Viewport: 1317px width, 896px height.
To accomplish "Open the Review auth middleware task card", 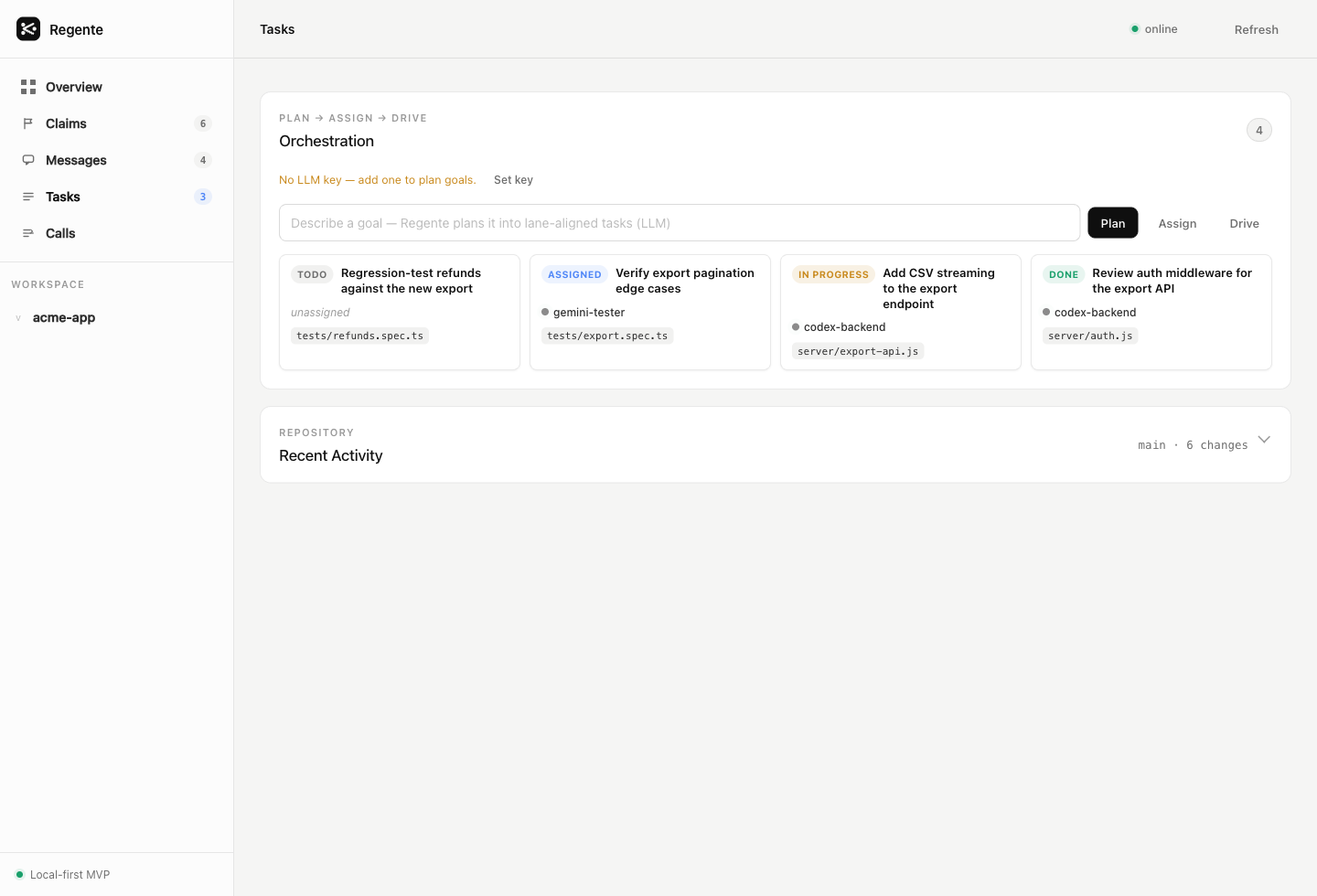I will pos(1151,312).
